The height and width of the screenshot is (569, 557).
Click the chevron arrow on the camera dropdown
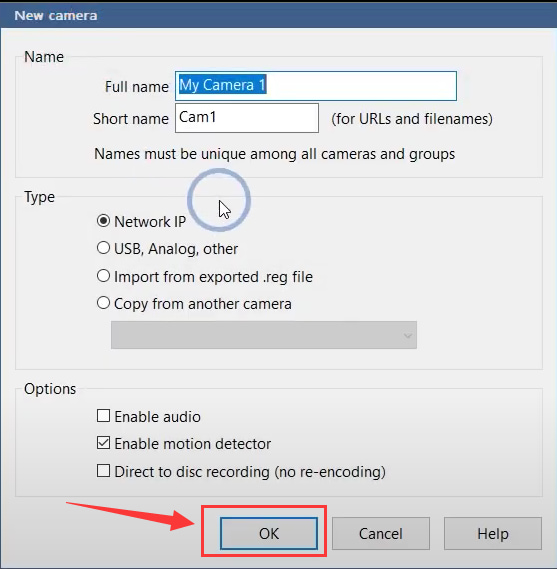coord(408,335)
